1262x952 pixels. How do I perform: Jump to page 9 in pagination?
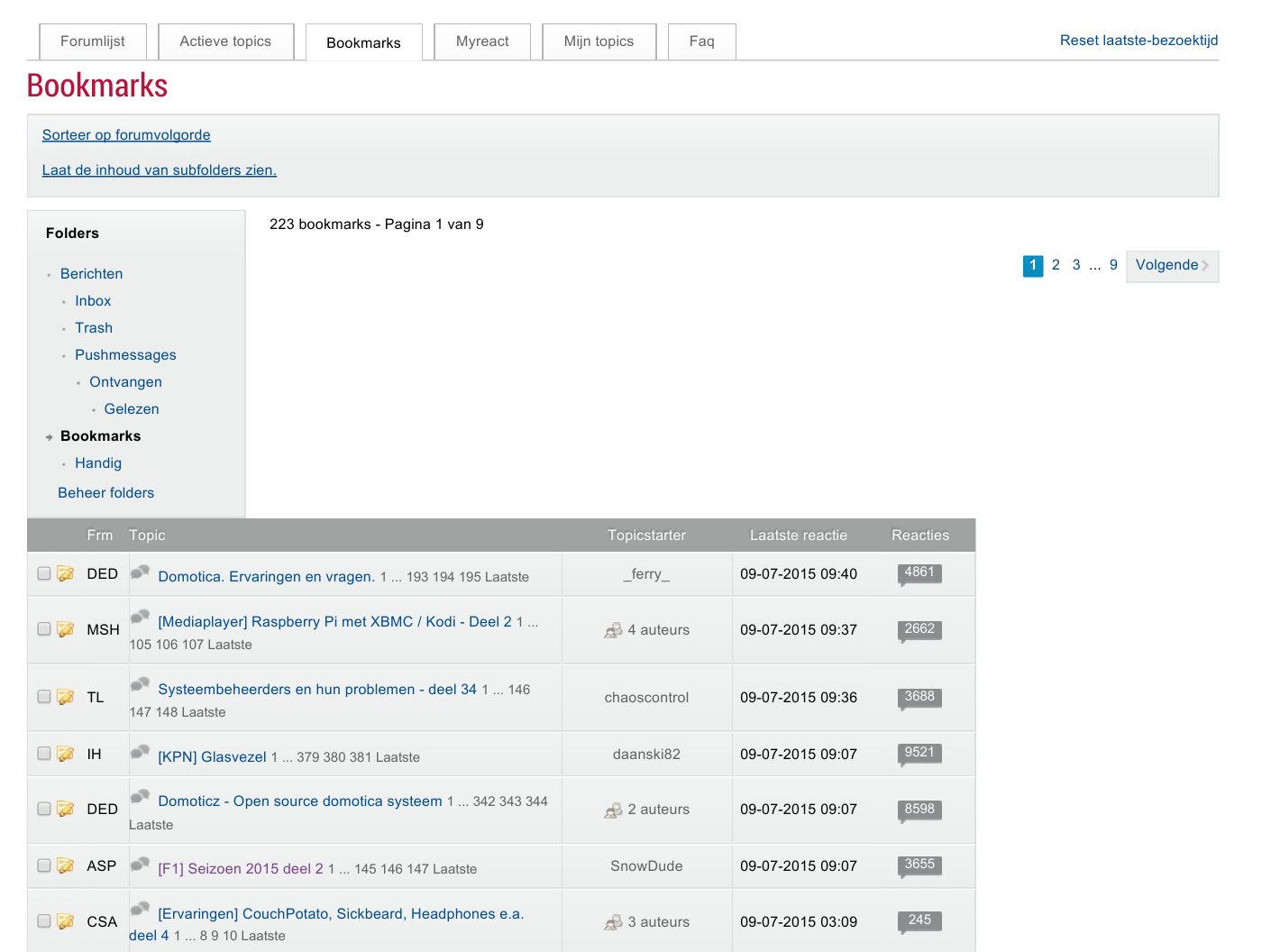(x=1113, y=265)
